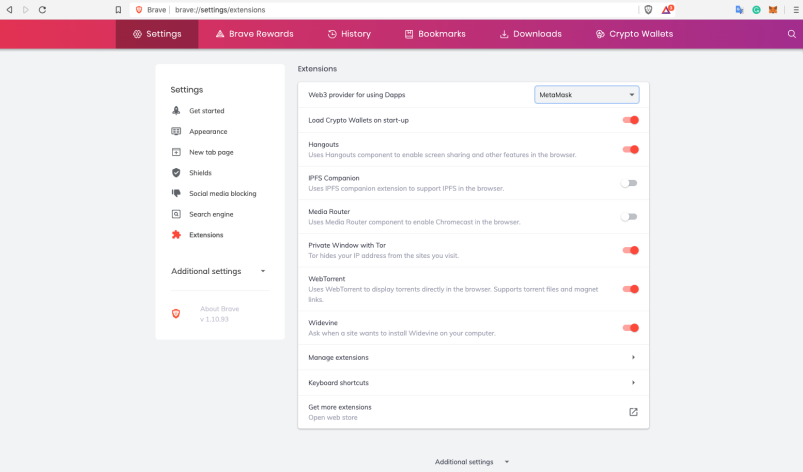Open the Downloads tab

tap(531, 34)
